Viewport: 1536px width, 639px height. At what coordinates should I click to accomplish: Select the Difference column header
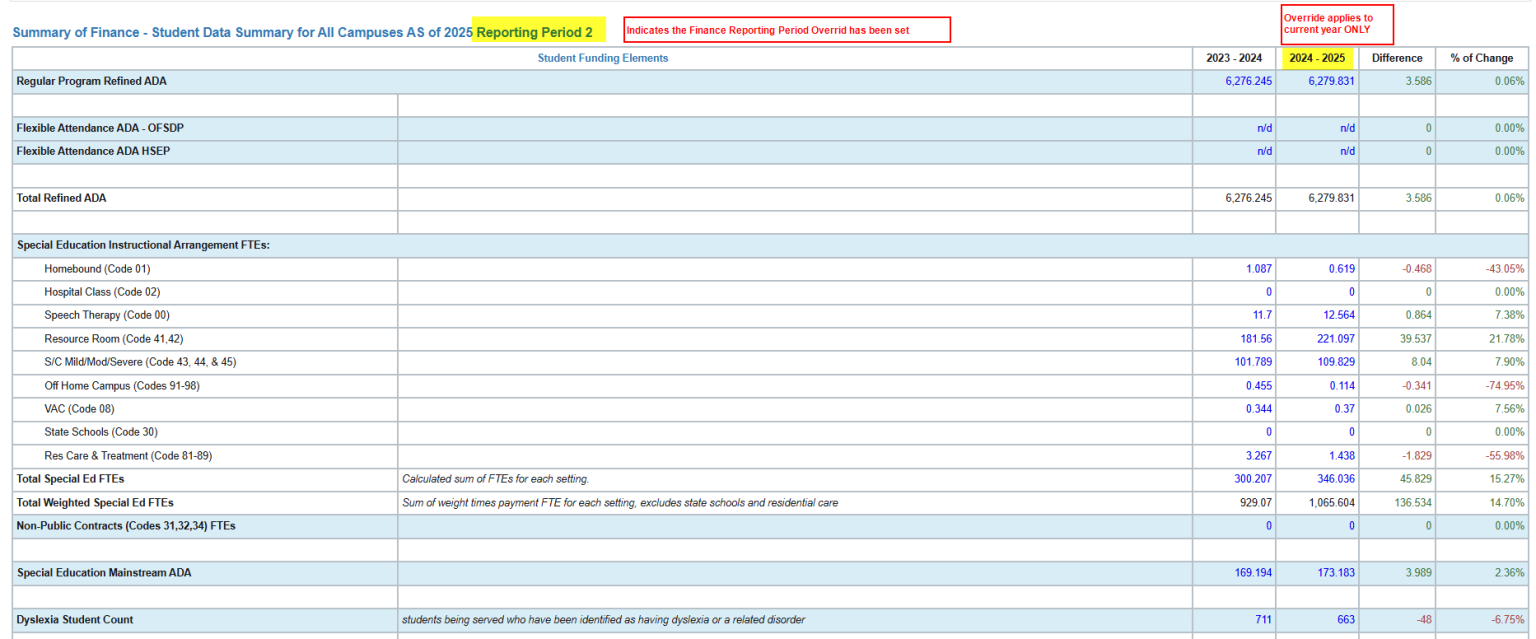1396,58
